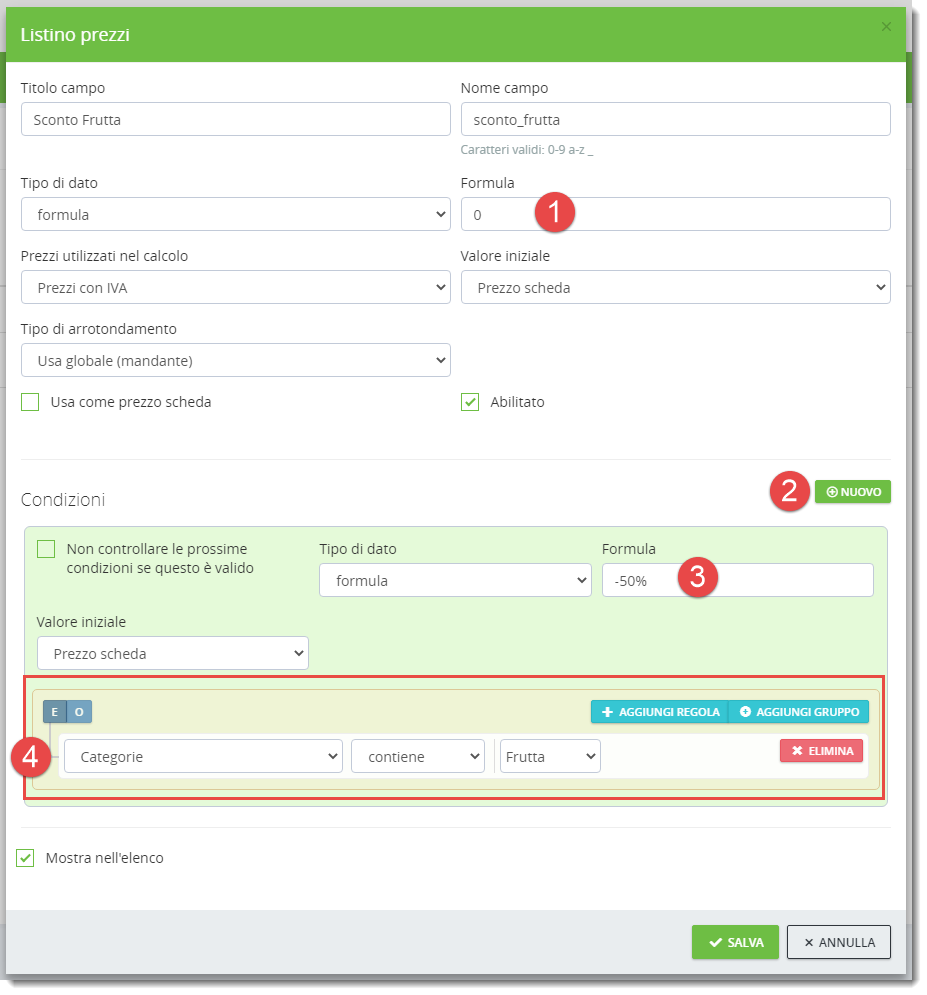Enable the Usa come prezzo scheda checkbox

[30, 402]
